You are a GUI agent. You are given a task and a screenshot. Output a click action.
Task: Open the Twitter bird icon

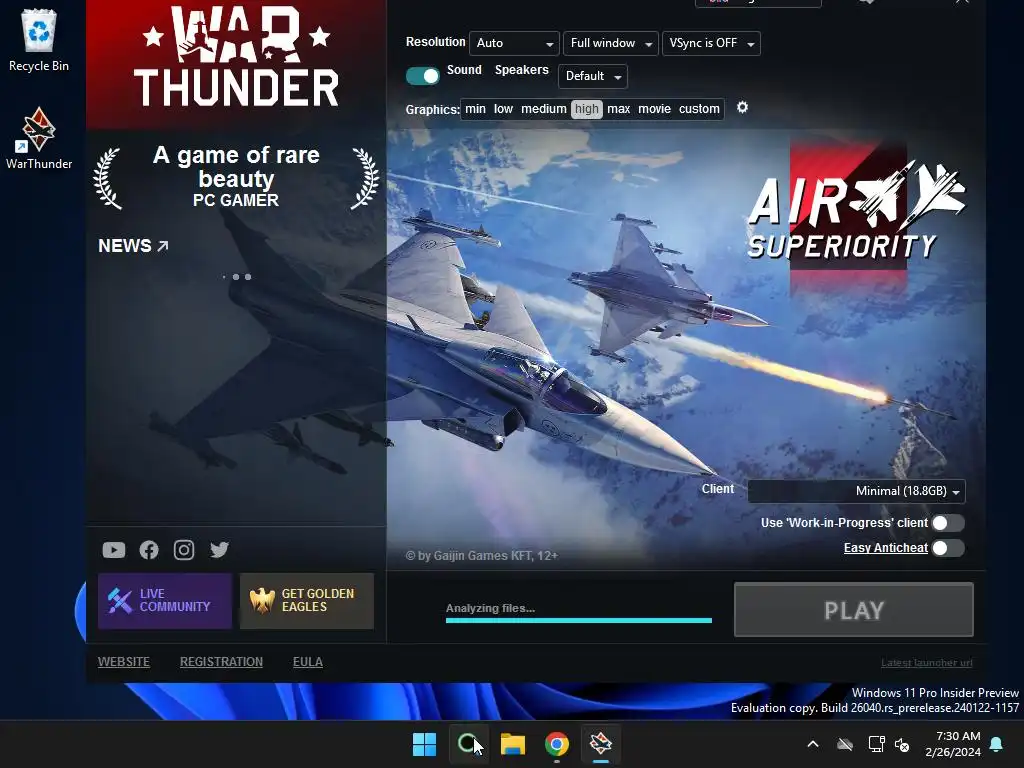tap(219, 550)
